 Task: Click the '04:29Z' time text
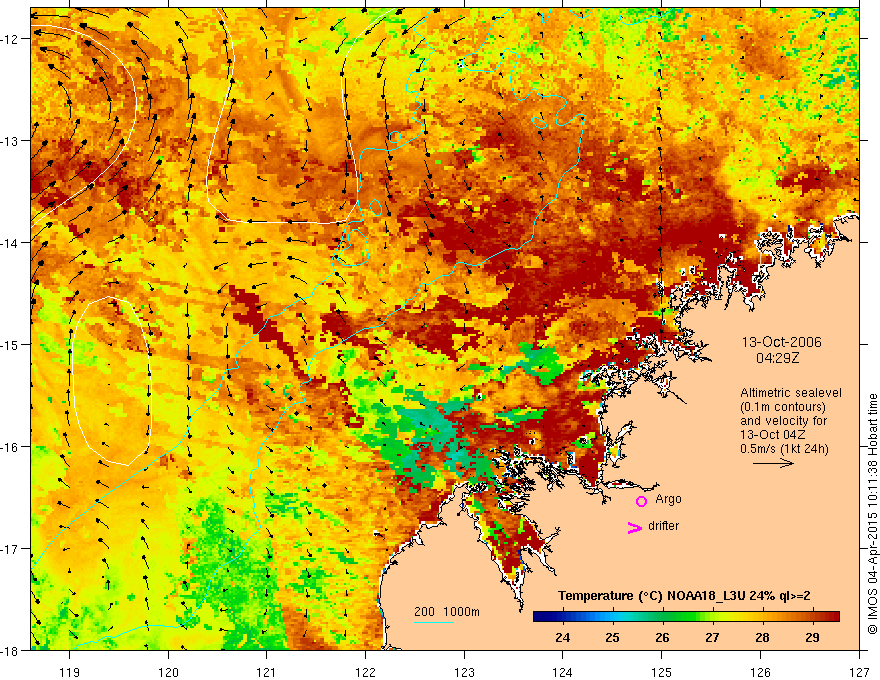[x=777, y=357]
